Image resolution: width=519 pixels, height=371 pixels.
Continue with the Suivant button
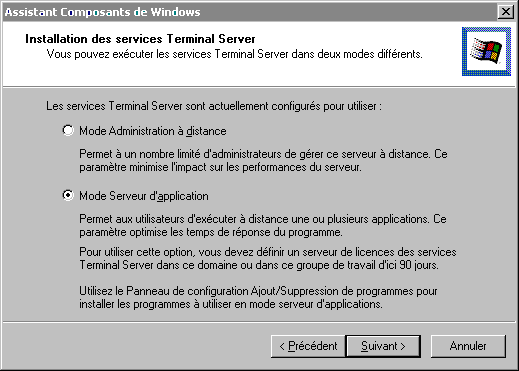383,346
